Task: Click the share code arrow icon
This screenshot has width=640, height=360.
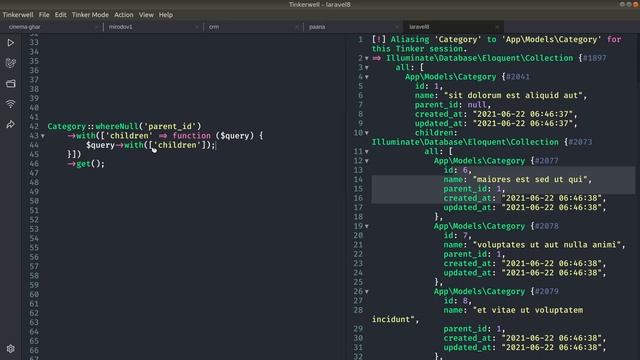Action: pos(11,124)
